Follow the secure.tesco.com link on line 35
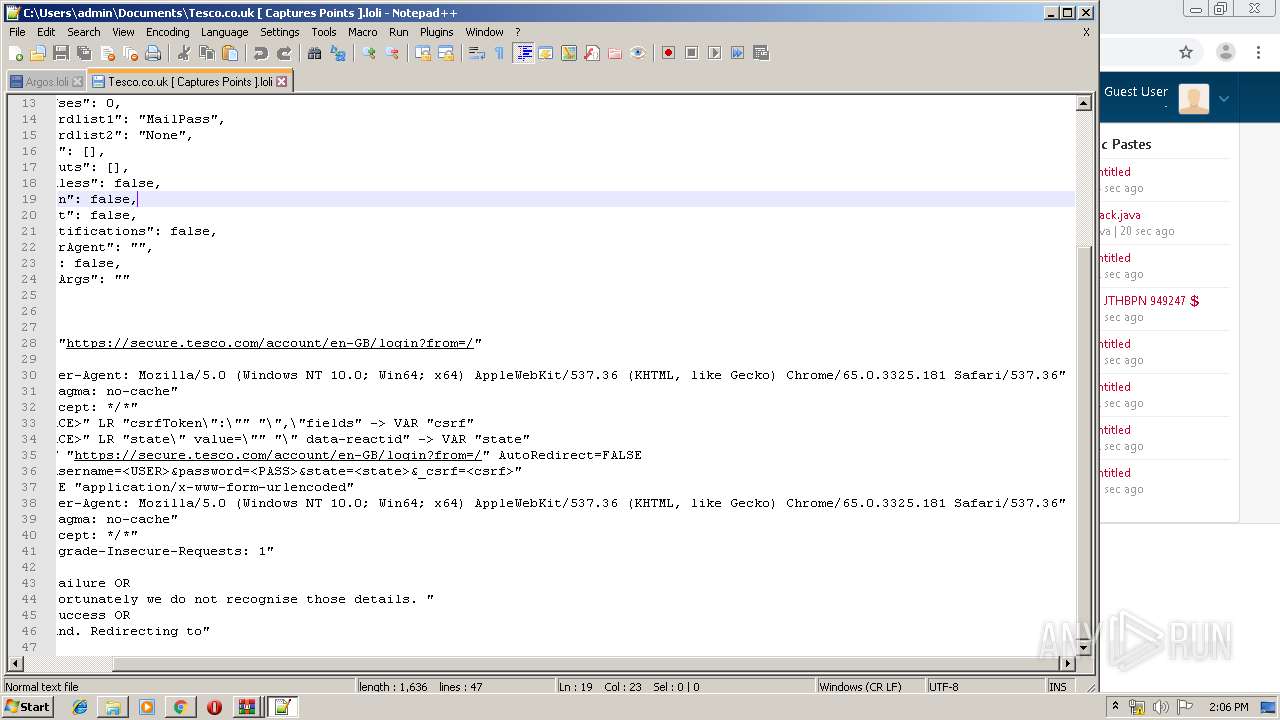 278,455
